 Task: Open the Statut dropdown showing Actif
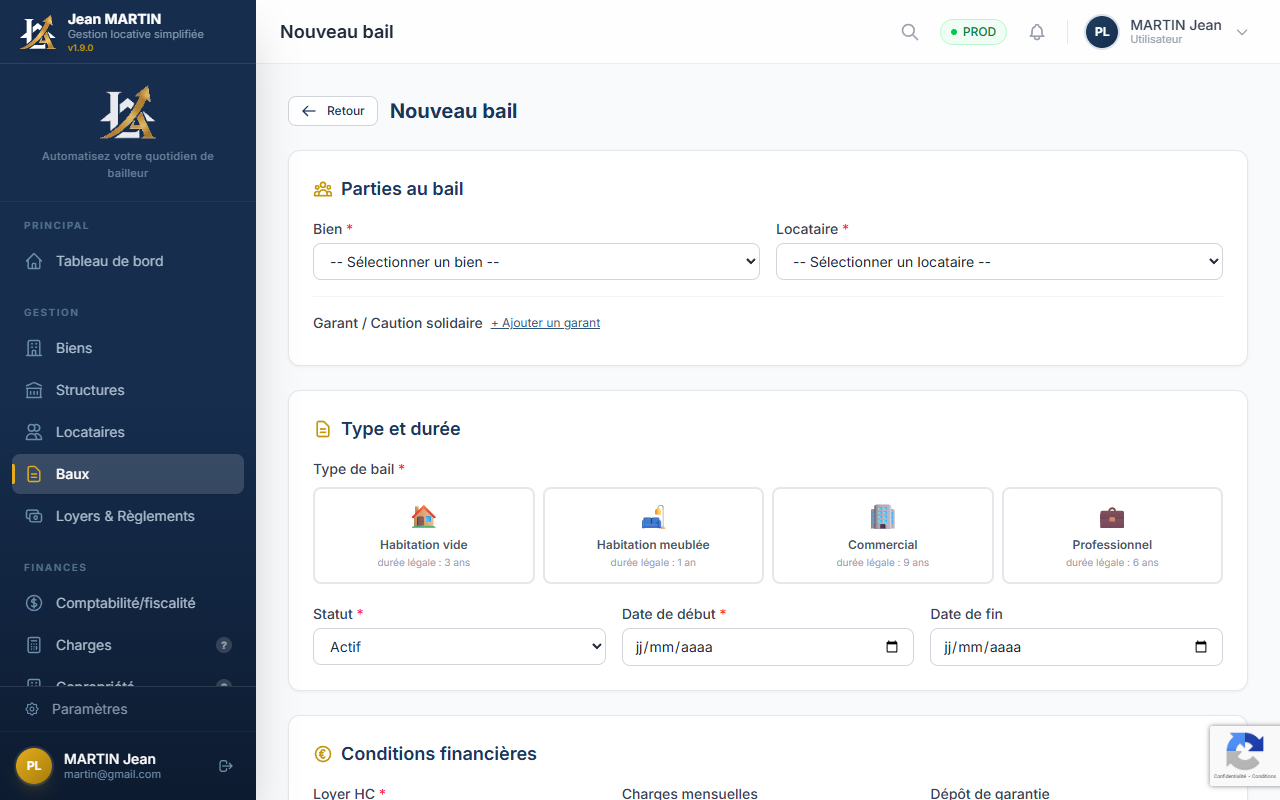click(x=459, y=646)
